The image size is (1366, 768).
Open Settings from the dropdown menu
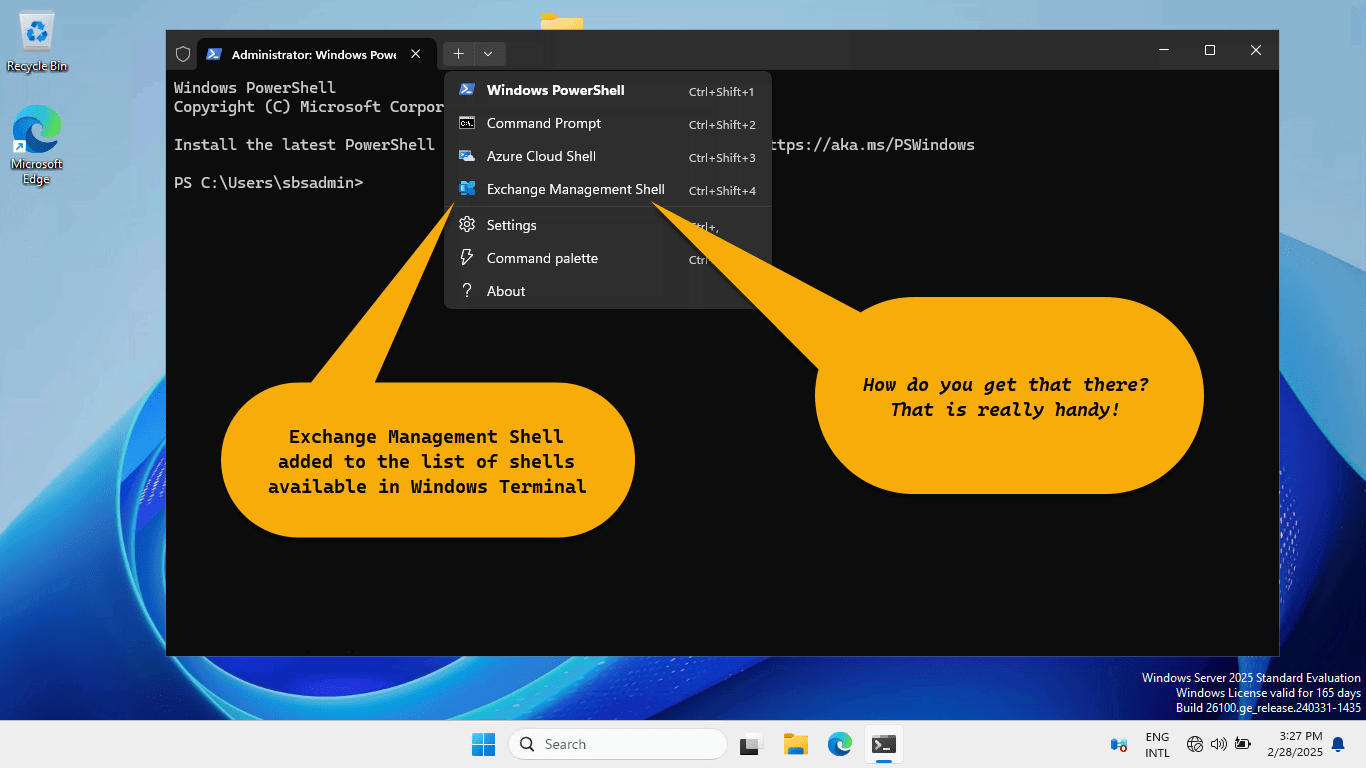(x=608, y=225)
